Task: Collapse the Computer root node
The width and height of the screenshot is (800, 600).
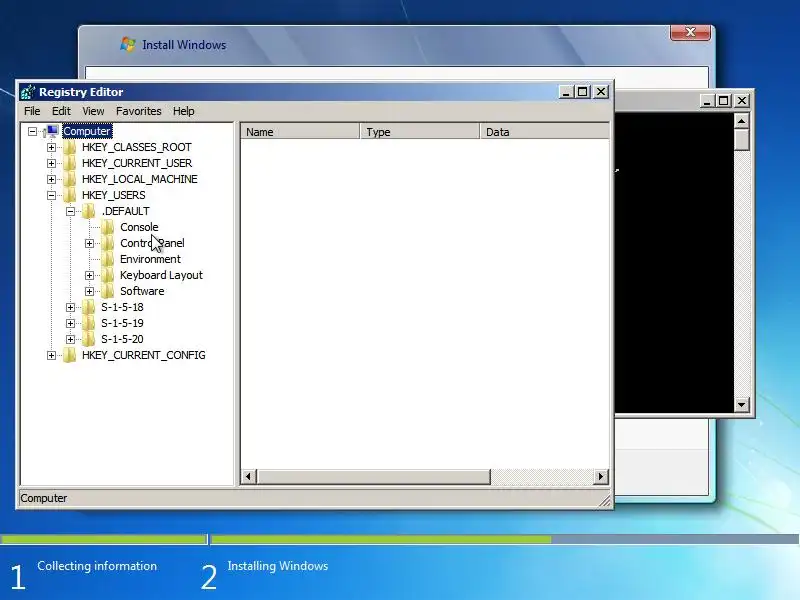Action: [32, 132]
